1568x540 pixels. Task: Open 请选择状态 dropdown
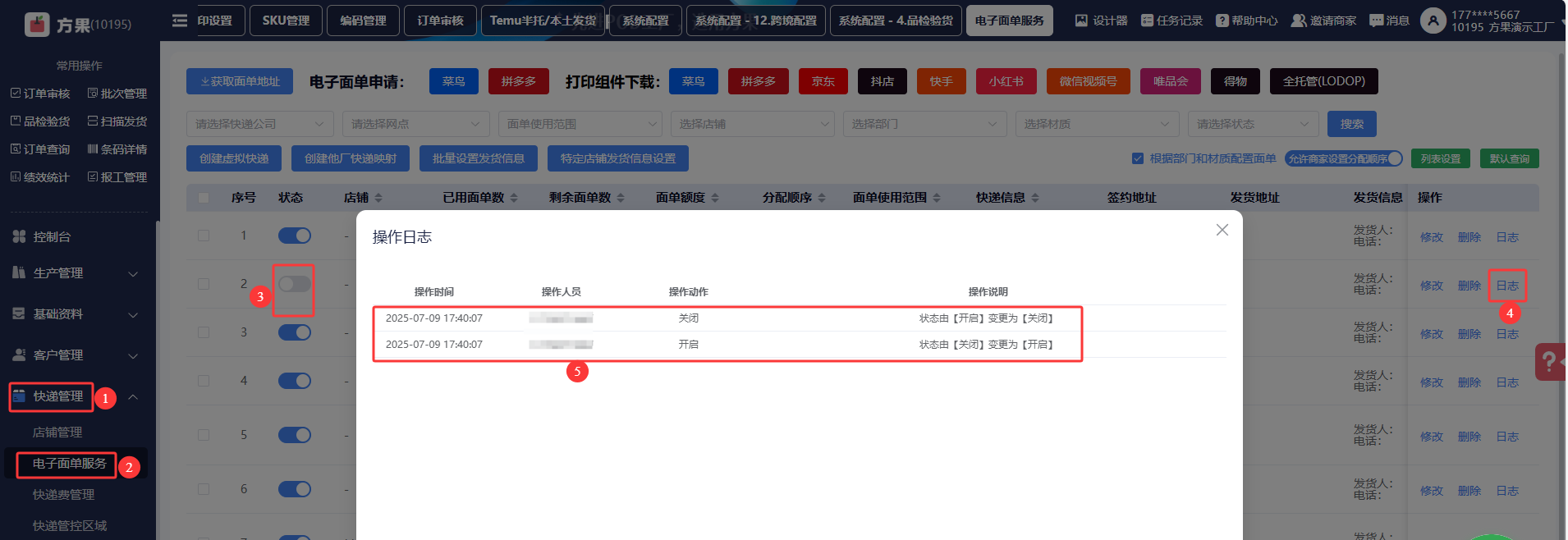[1254, 124]
